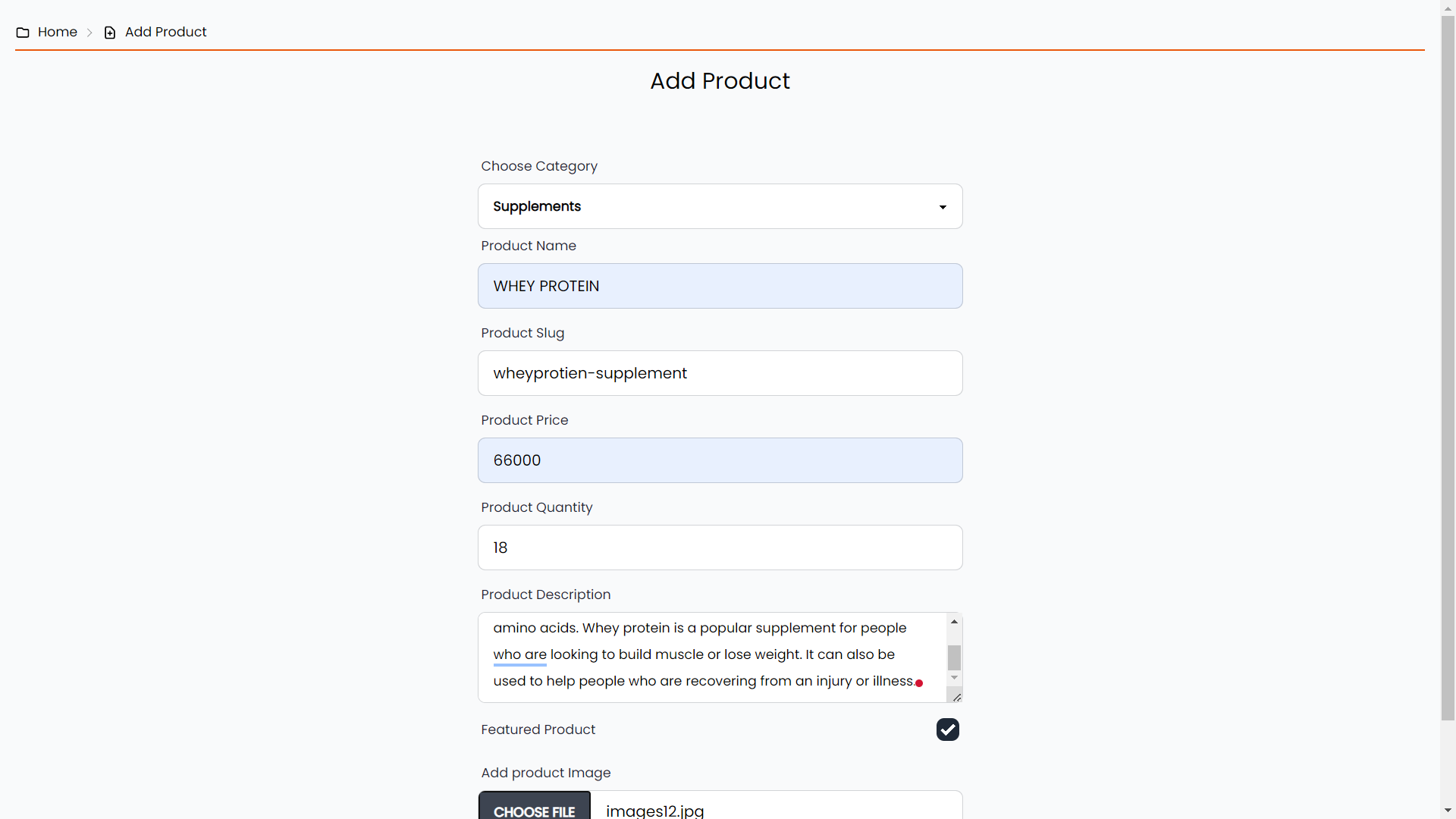Click the page scroll down arrow
1456x819 pixels.
[1448, 811]
